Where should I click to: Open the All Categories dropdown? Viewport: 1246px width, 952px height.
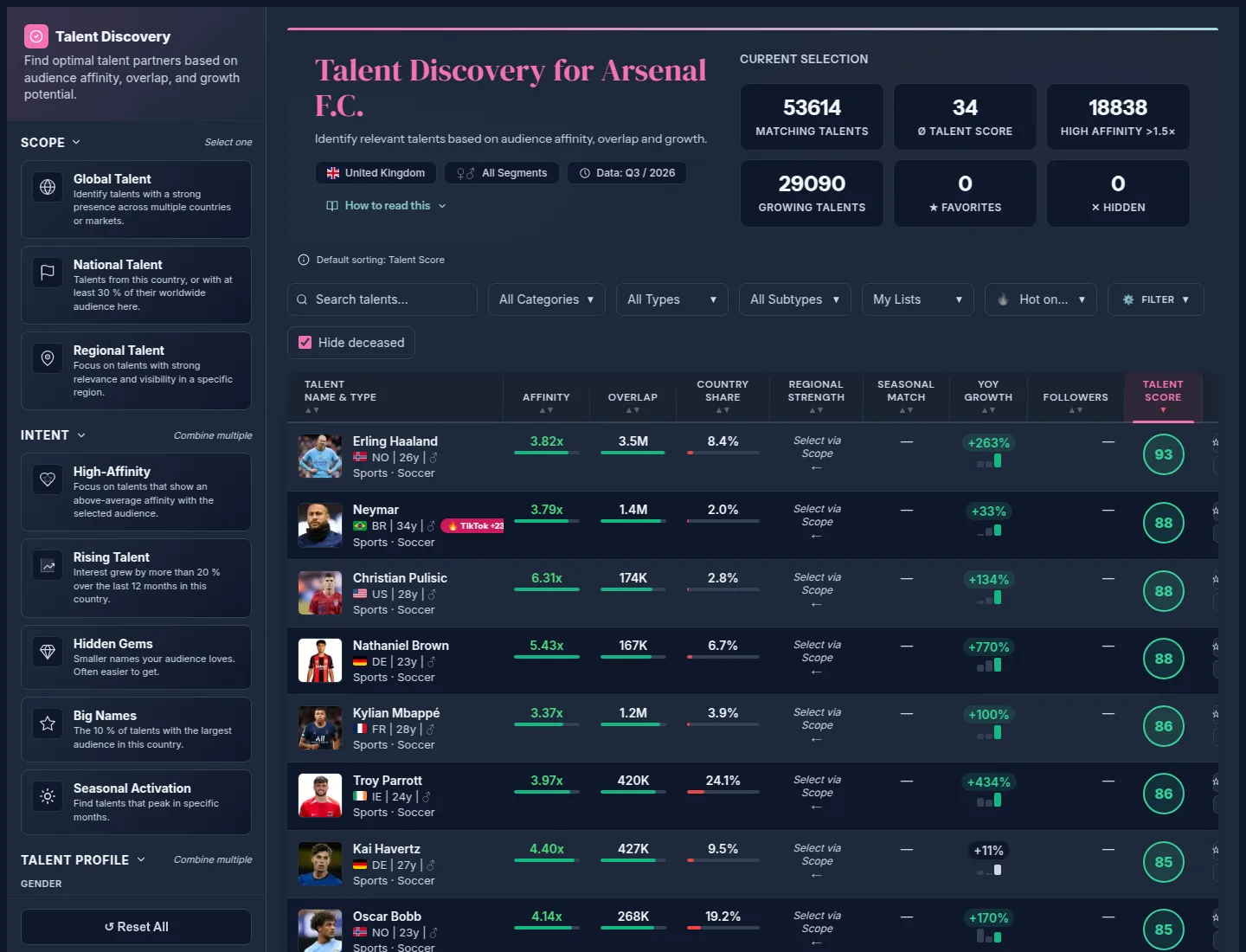click(547, 299)
